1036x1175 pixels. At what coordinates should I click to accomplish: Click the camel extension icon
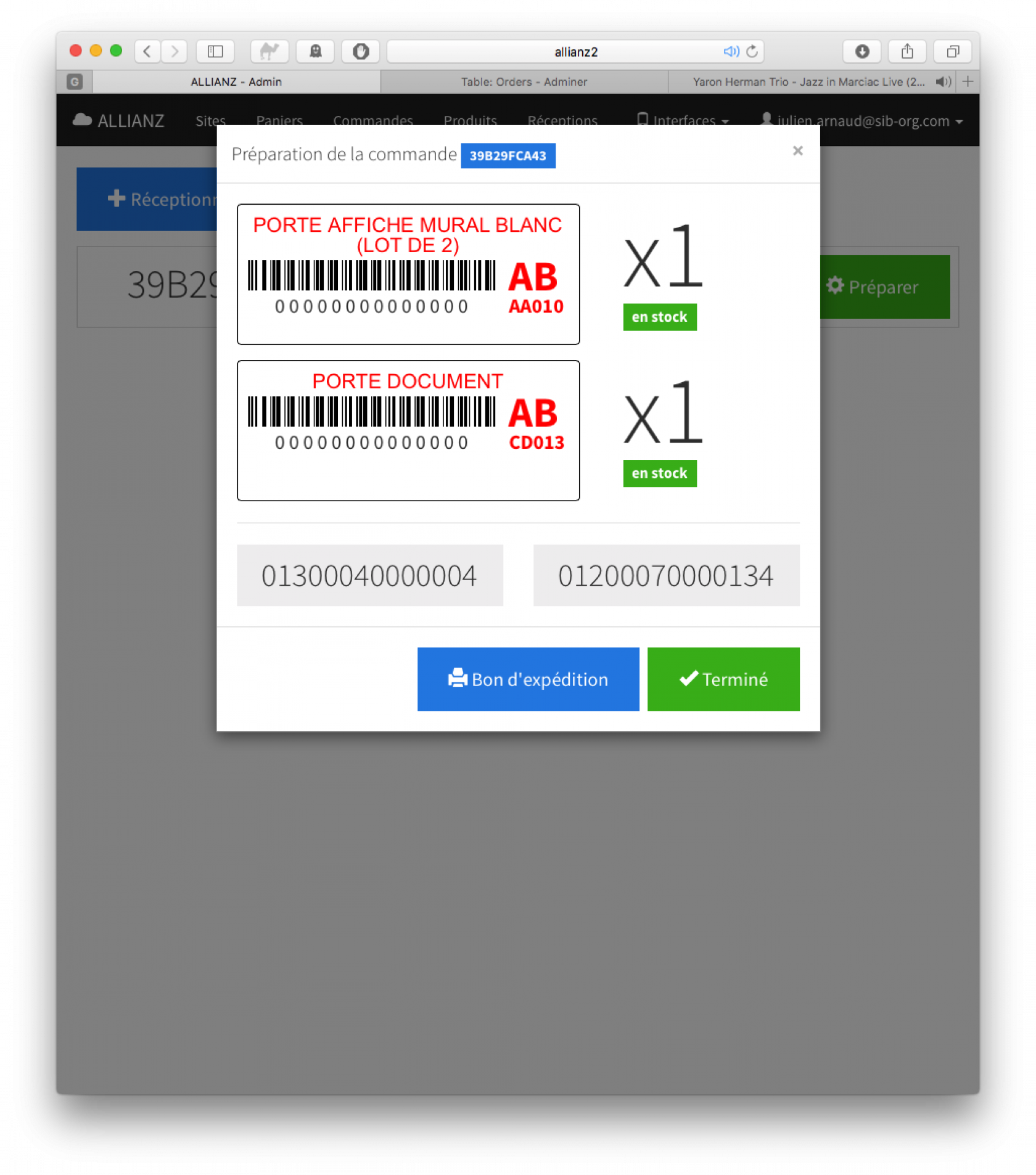(x=269, y=52)
